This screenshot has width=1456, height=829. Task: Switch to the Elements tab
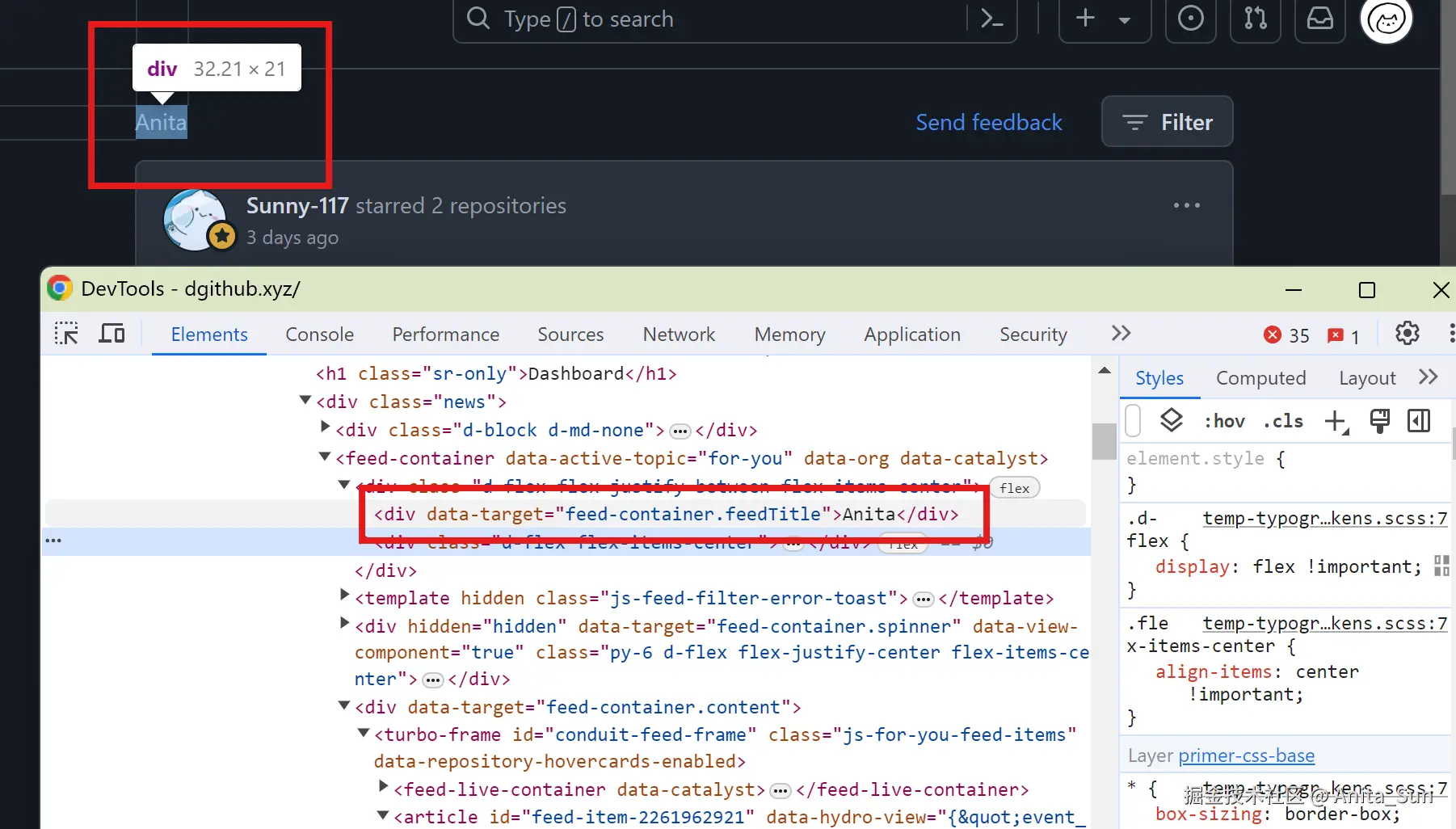(x=209, y=335)
